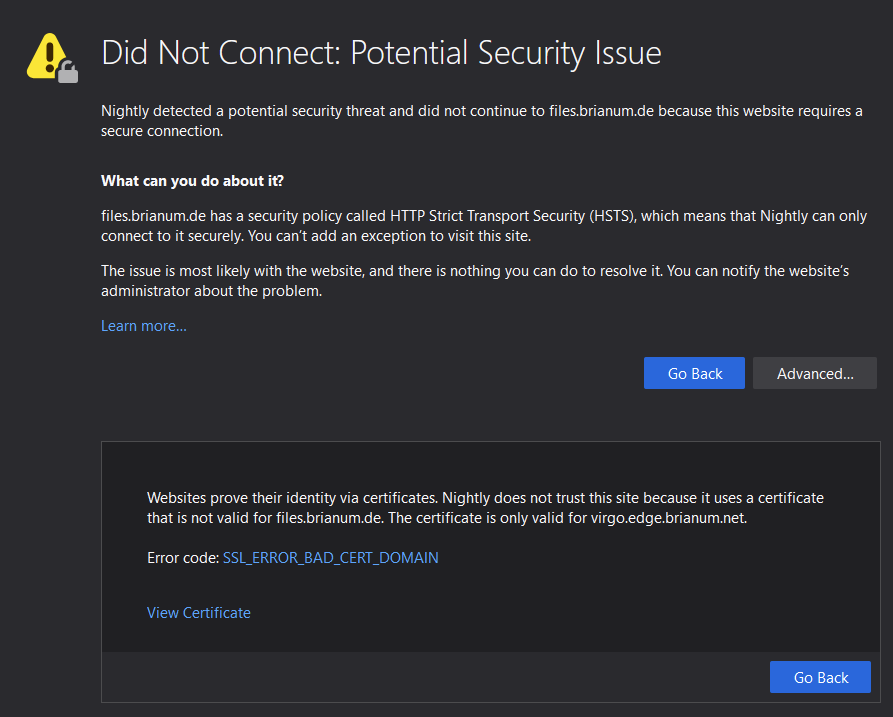Click virgo.edge.brianum.net in the certificate text
Viewport: 893px width, 717px height.
point(669,518)
